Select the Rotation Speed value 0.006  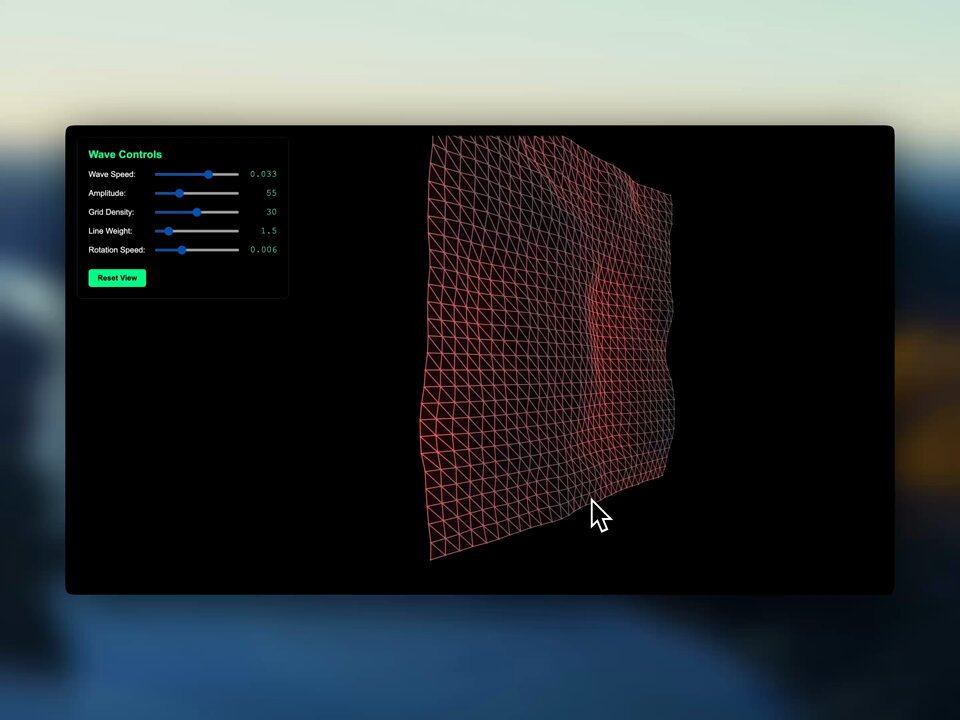click(263, 250)
